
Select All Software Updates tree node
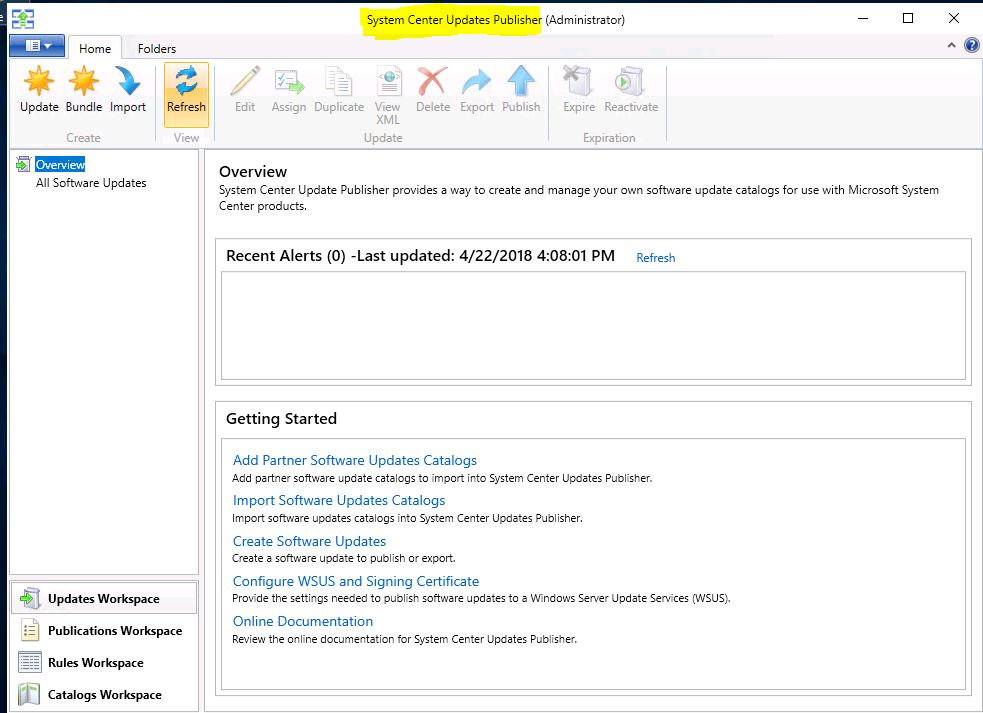tap(91, 182)
